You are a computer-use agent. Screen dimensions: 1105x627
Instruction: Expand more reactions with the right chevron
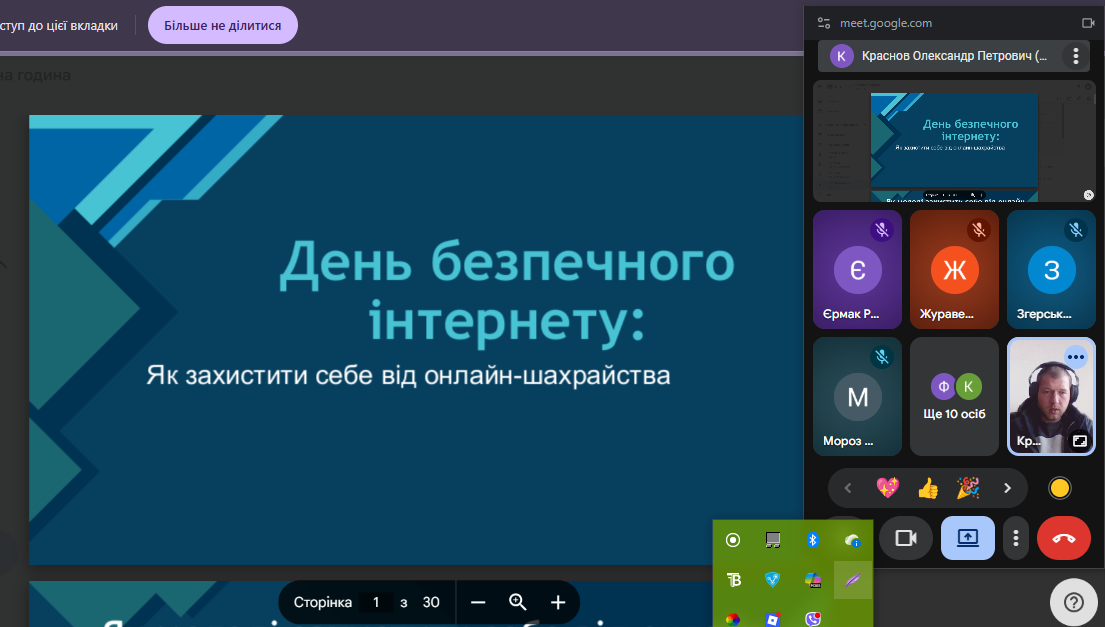point(1008,487)
